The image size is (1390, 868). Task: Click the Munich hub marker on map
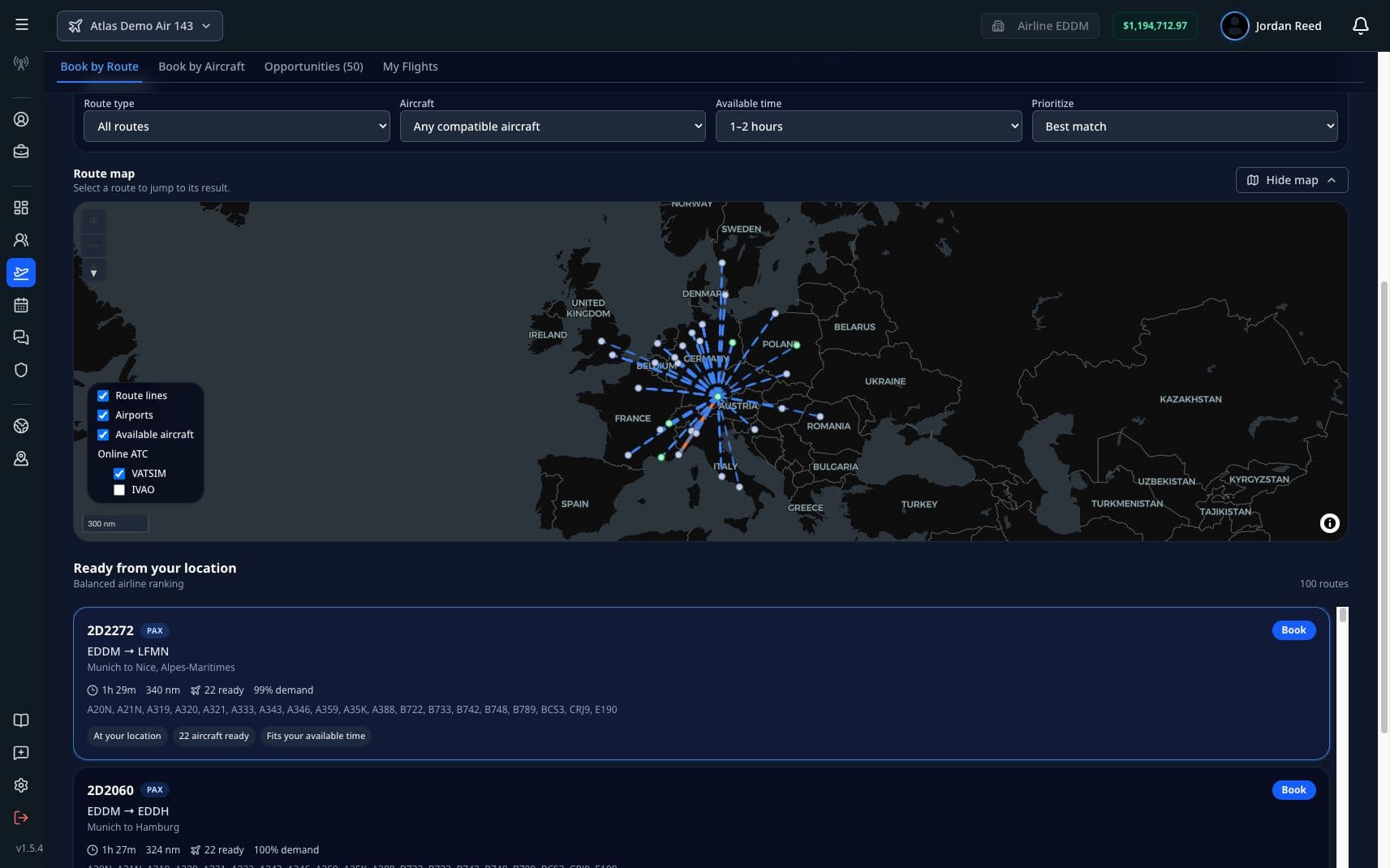[717, 396]
